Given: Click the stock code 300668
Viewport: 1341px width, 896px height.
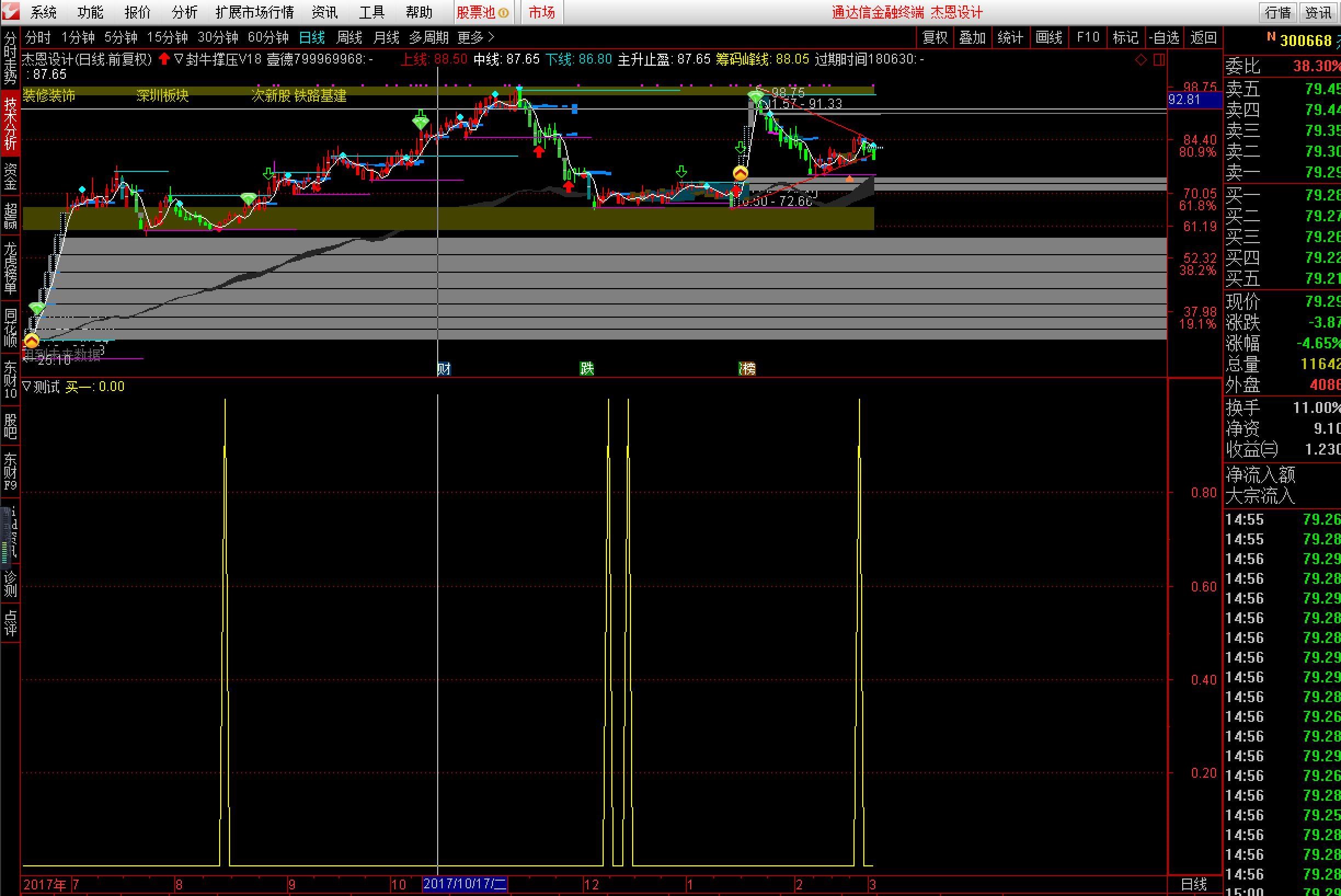Looking at the screenshot, I should pos(1306,41).
